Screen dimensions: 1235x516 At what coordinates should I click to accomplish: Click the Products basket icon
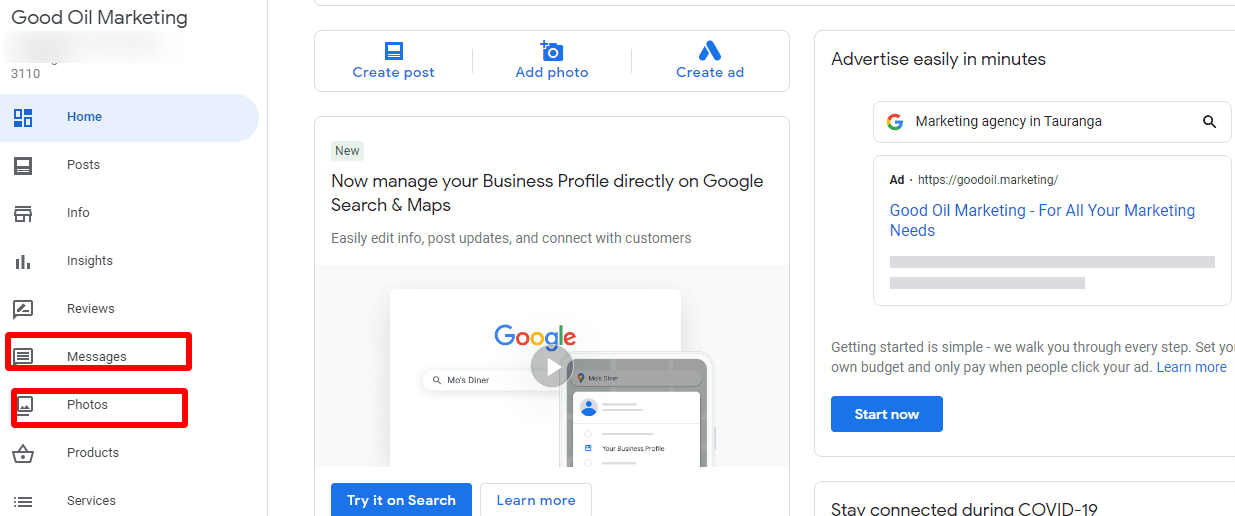(23, 453)
